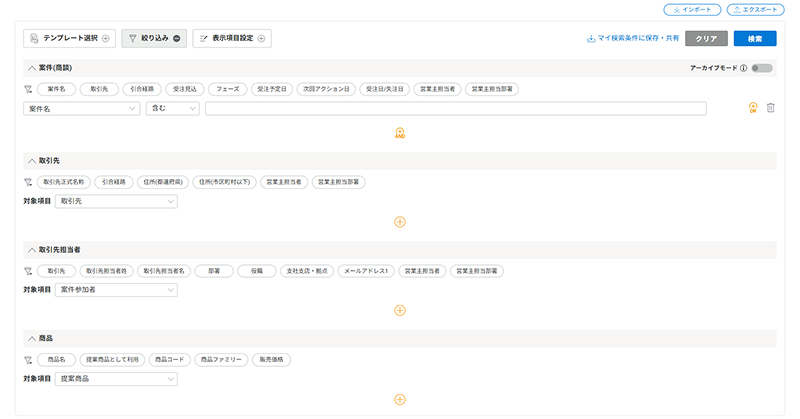Select 営業主担当者 chip in 案件(商談) section
This screenshot has height=419, width=800.
click(x=437, y=89)
